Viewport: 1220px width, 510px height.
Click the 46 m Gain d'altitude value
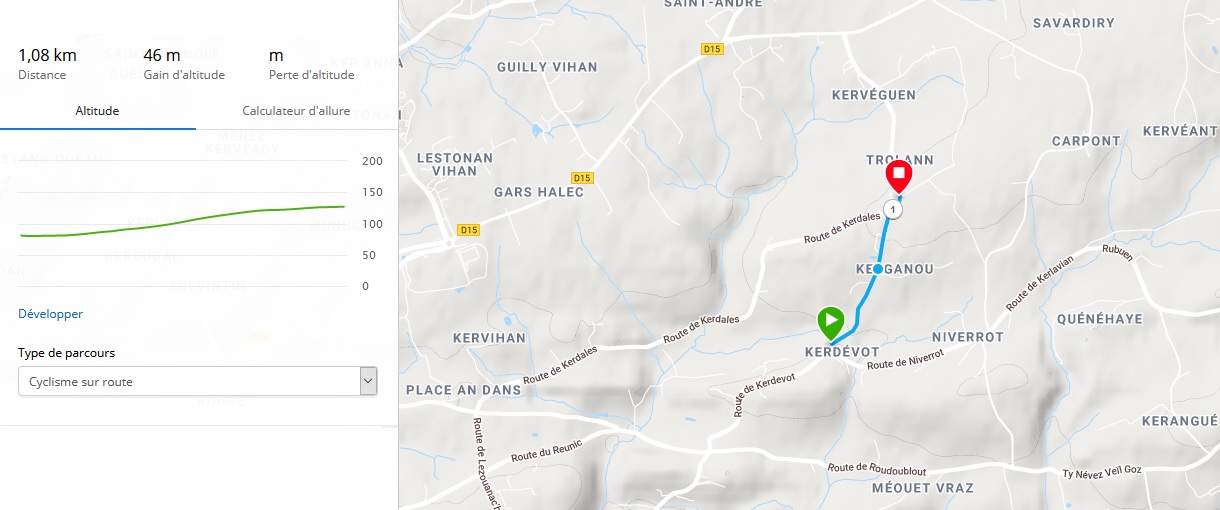(162, 55)
